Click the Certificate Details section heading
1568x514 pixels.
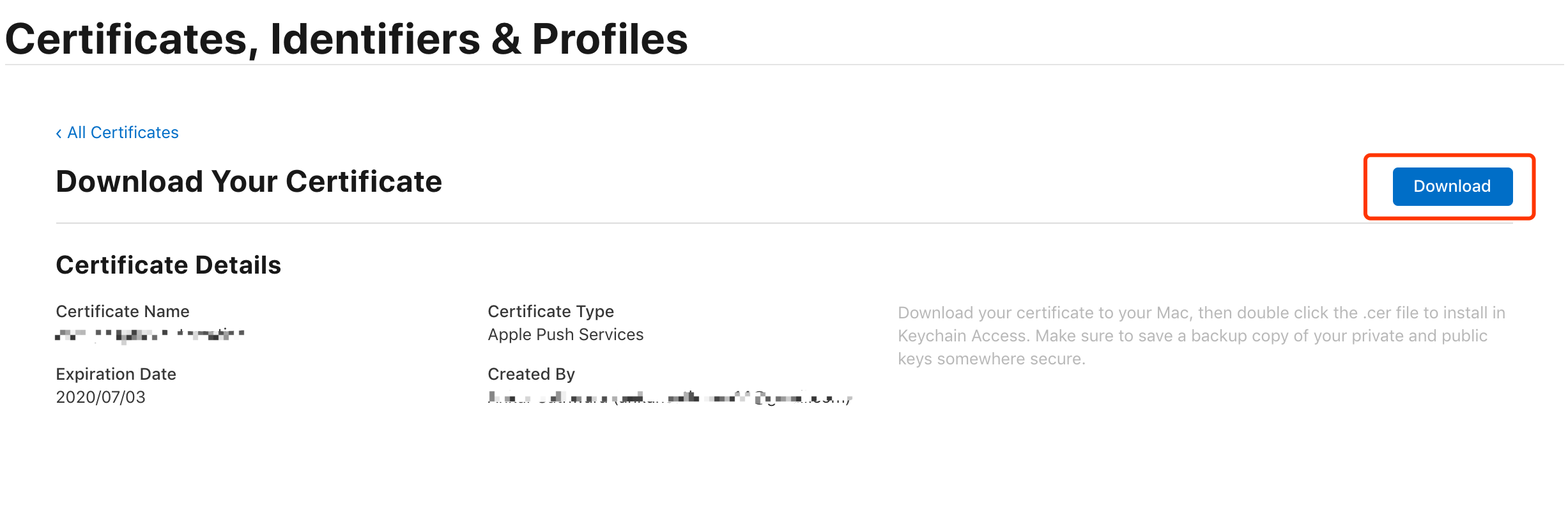pyautogui.click(x=169, y=265)
